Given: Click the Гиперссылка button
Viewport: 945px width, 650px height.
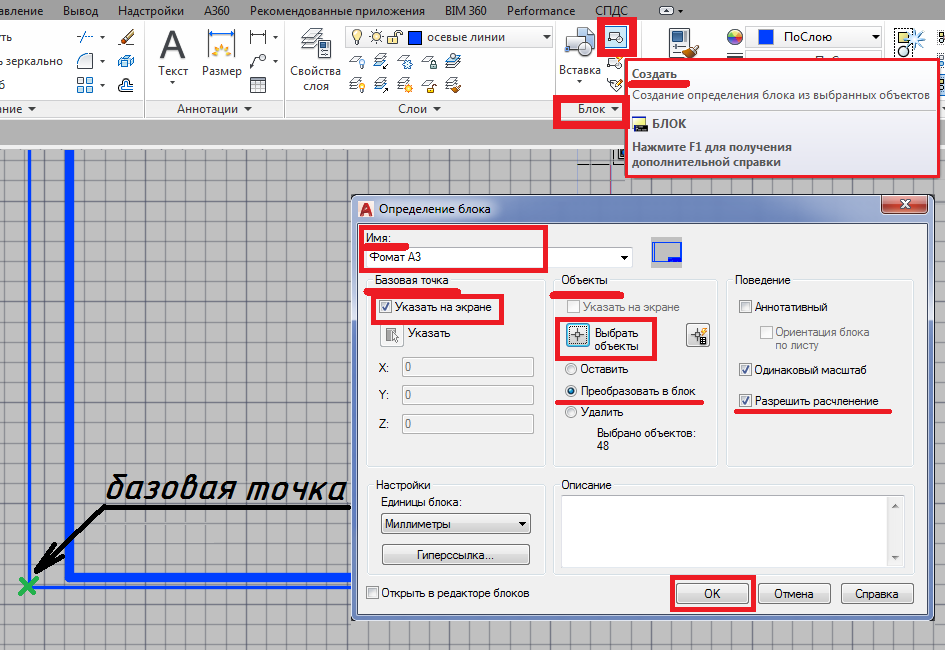Looking at the screenshot, I should coord(456,555).
